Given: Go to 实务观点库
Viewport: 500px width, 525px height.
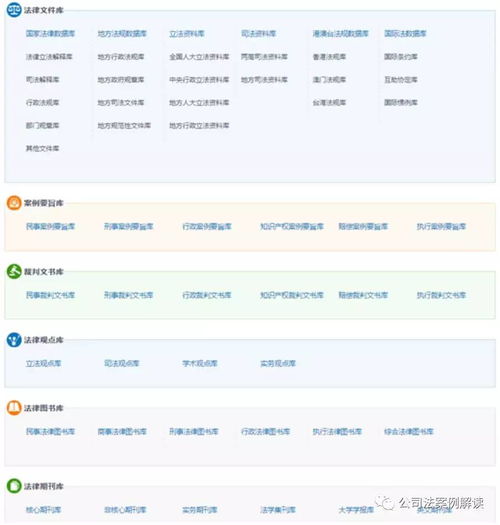Looking at the screenshot, I should (278, 363).
